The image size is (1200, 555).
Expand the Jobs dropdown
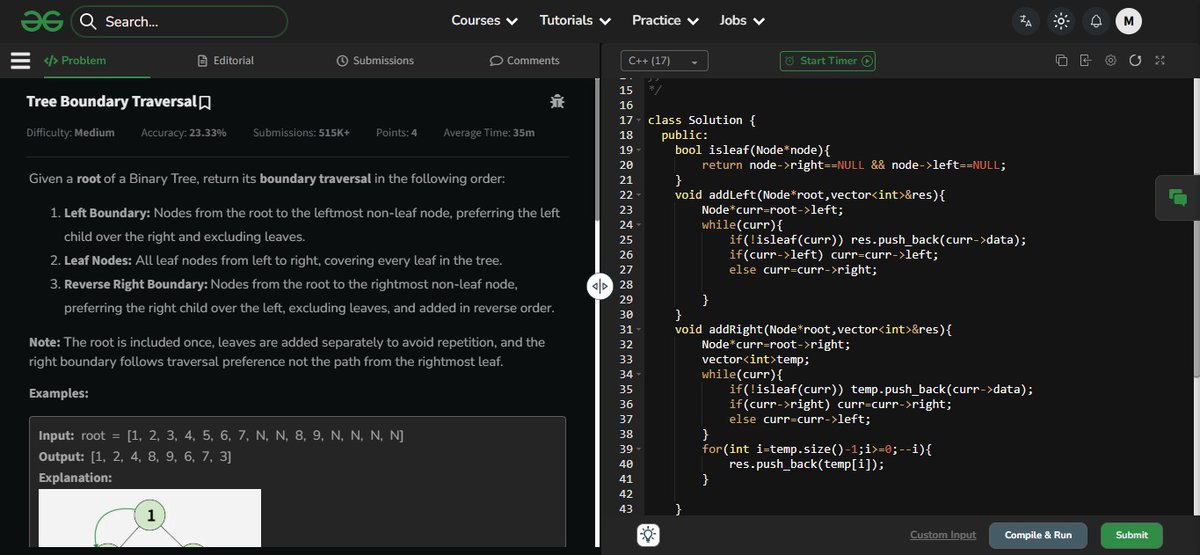pyautogui.click(x=742, y=21)
